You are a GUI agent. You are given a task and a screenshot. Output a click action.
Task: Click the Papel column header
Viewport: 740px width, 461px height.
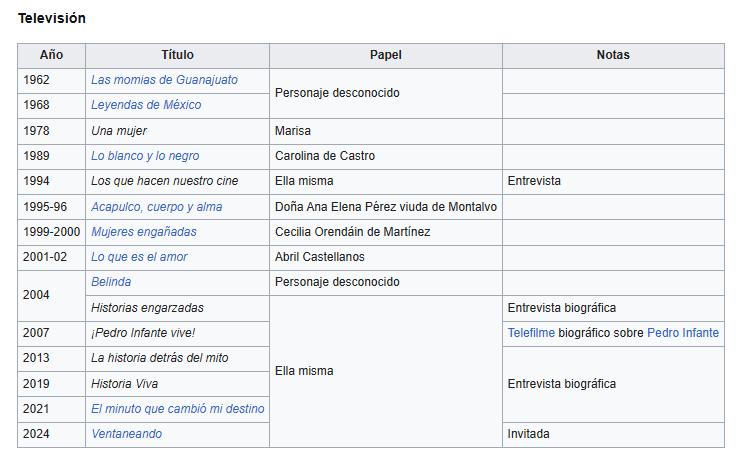click(x=386, y=55)
